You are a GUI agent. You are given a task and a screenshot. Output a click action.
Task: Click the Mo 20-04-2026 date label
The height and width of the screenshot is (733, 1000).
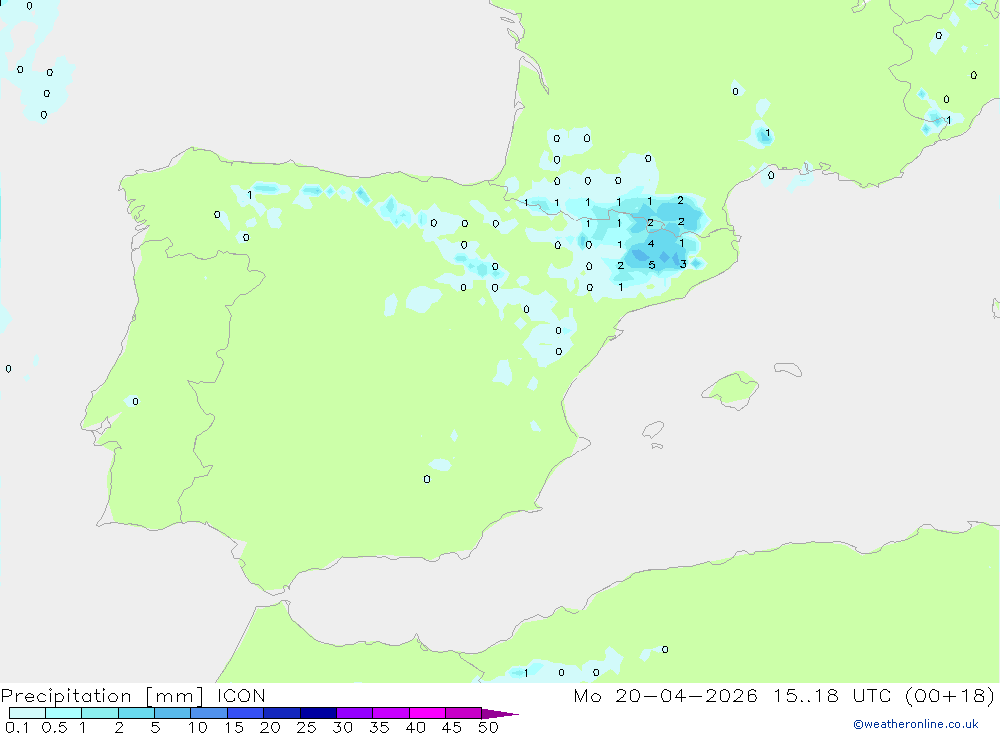(x=665, y=695)
